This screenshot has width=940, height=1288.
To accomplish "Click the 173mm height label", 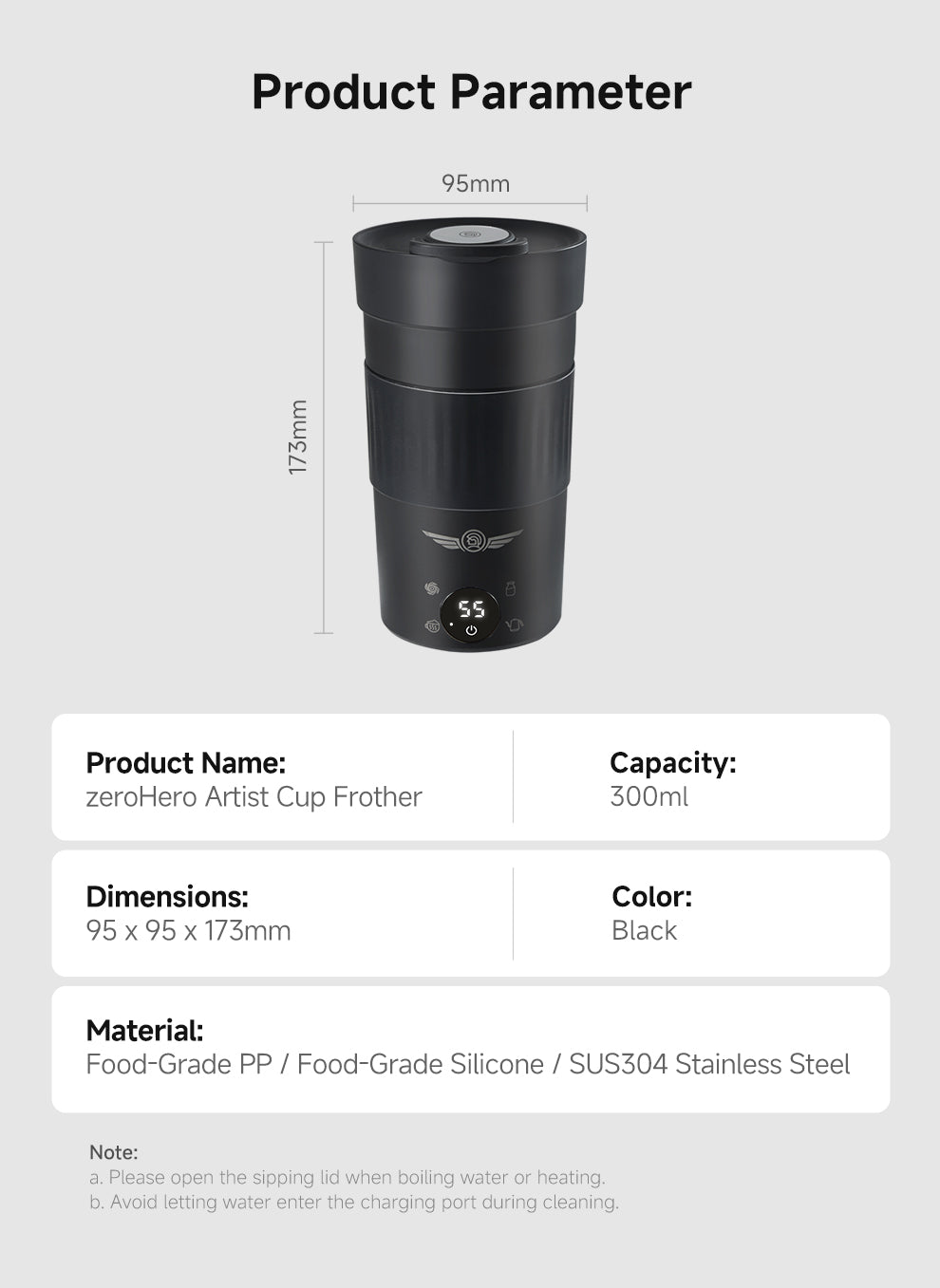I will point(298,437).
